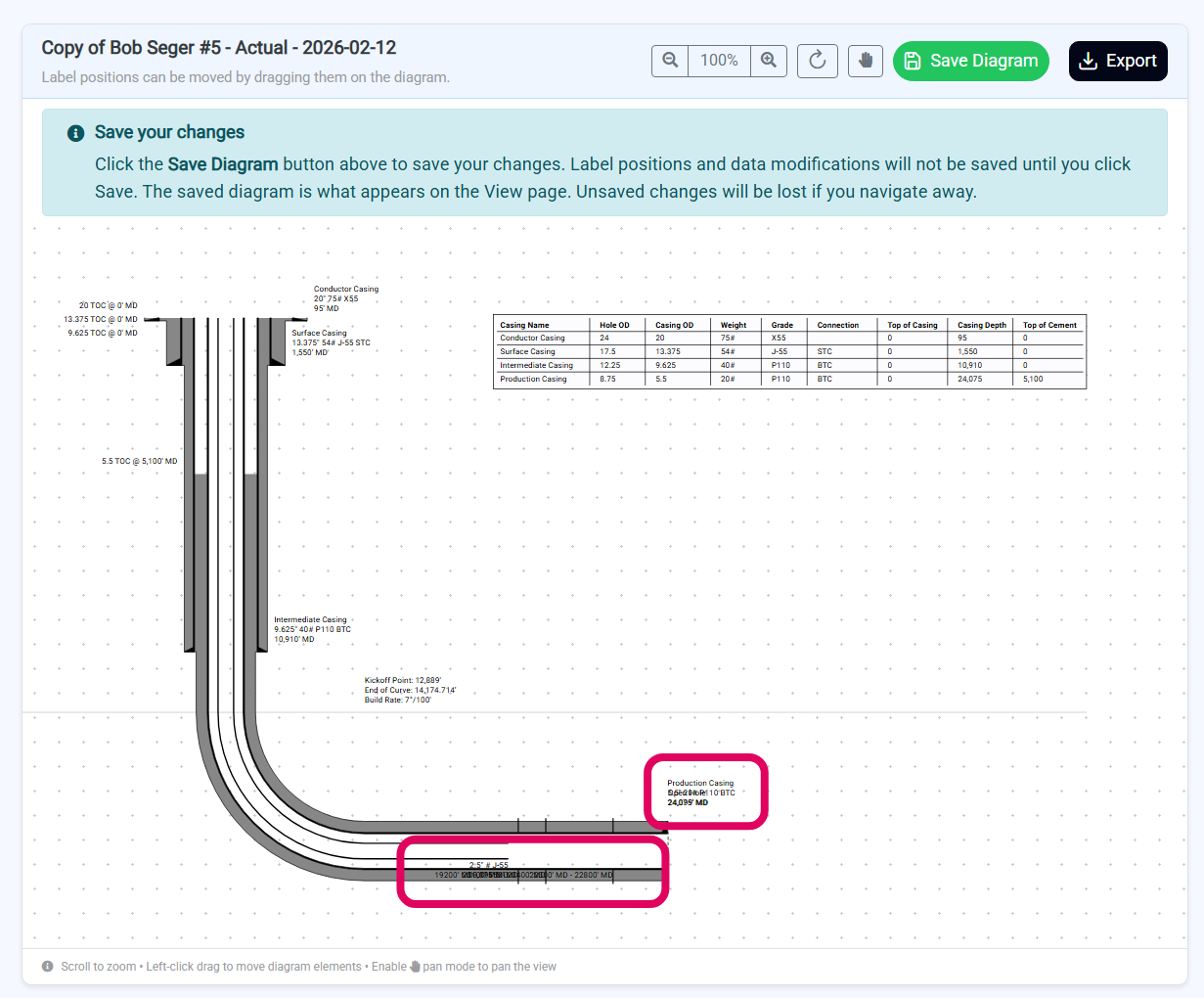
Task: Click the casing depth '1,550' in the table
Action: click(x=967, y=351)
